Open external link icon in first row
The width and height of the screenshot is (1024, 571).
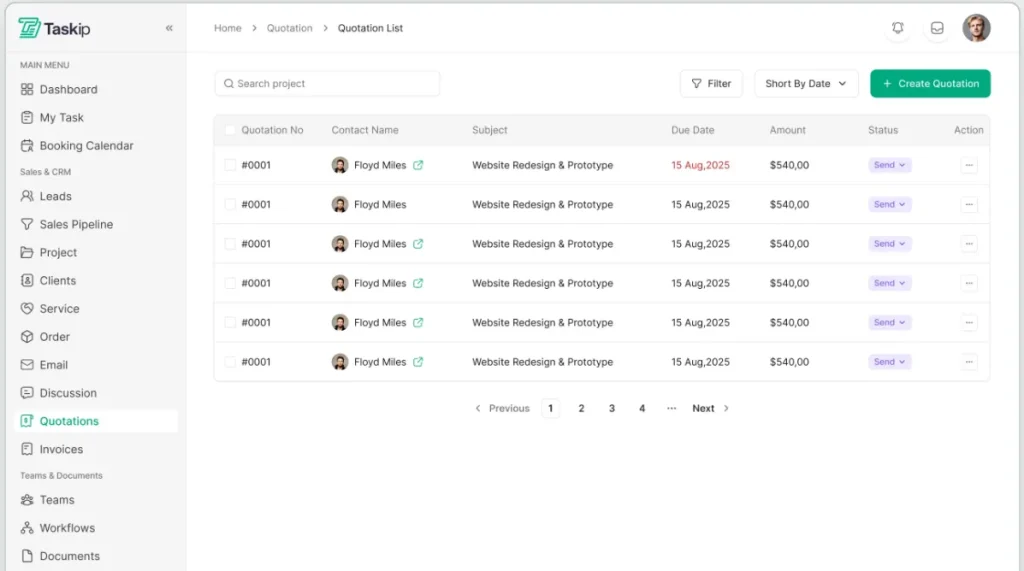click(418, 165)
